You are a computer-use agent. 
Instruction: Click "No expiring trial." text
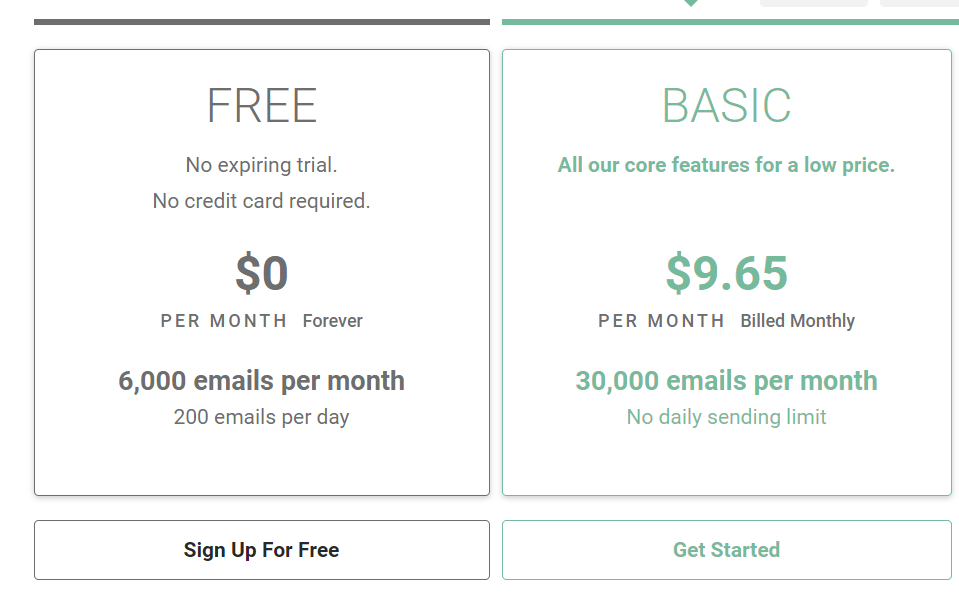[262, 165]
